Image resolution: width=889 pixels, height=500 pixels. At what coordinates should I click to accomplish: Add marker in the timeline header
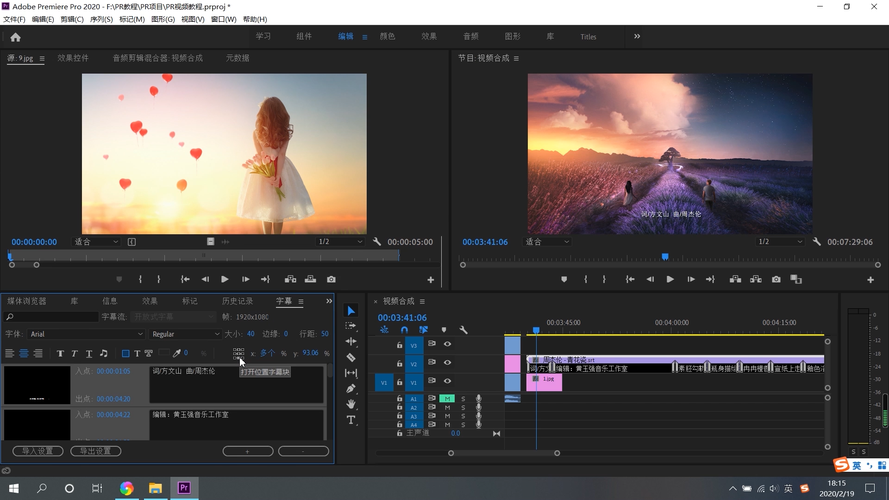click(x=444, y=330)
